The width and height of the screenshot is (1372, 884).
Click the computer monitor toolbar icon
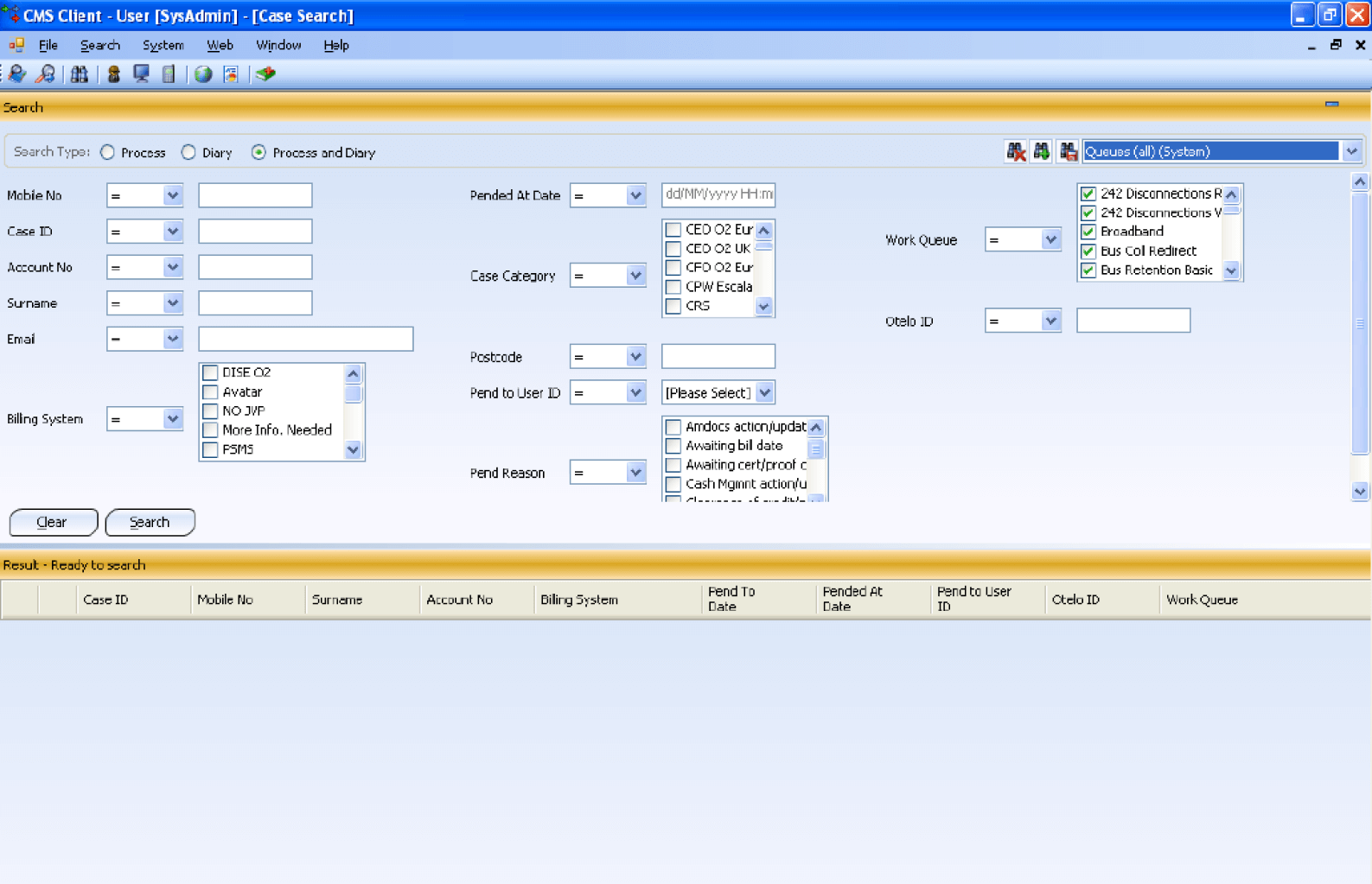[141, 74]
